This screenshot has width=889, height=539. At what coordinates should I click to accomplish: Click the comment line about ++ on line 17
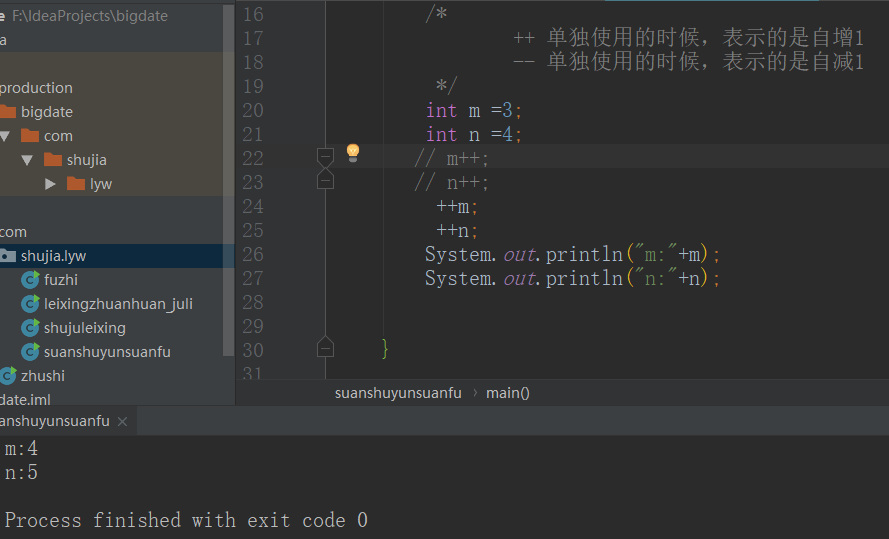coord(688,38)
